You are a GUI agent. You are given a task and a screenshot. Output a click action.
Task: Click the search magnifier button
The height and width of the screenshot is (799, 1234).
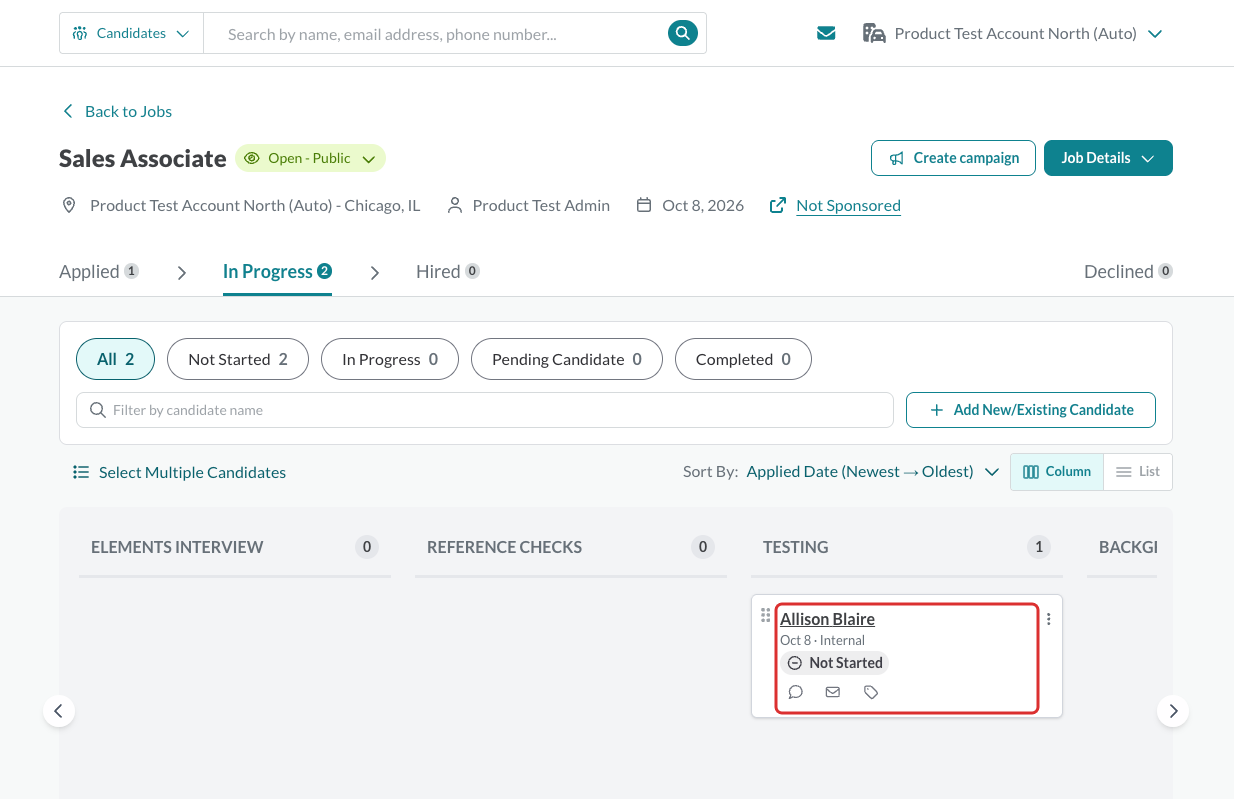coord(682,33)
